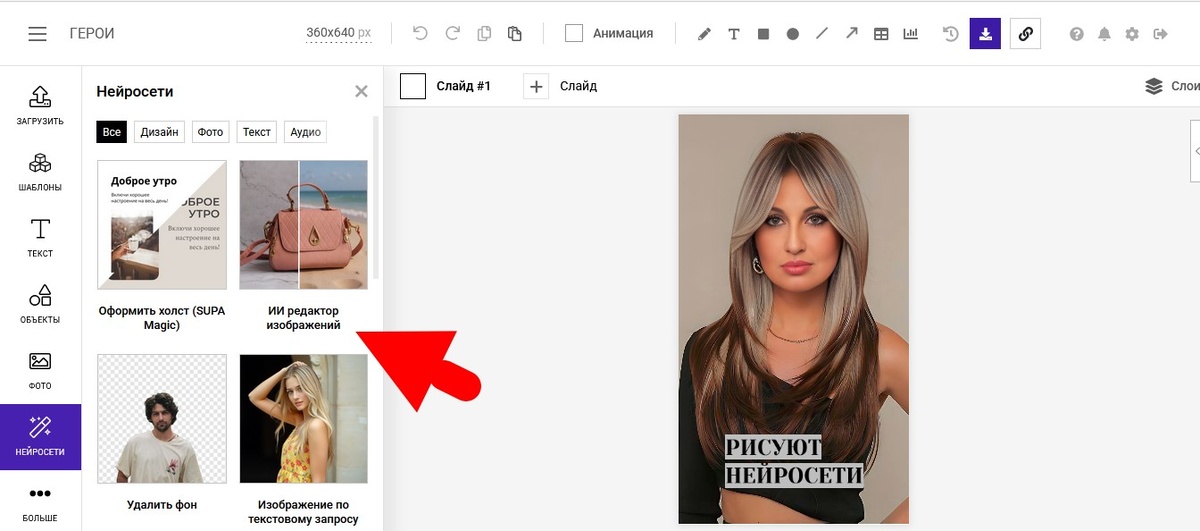Open settings gear icon

[x=1132, y=34]
